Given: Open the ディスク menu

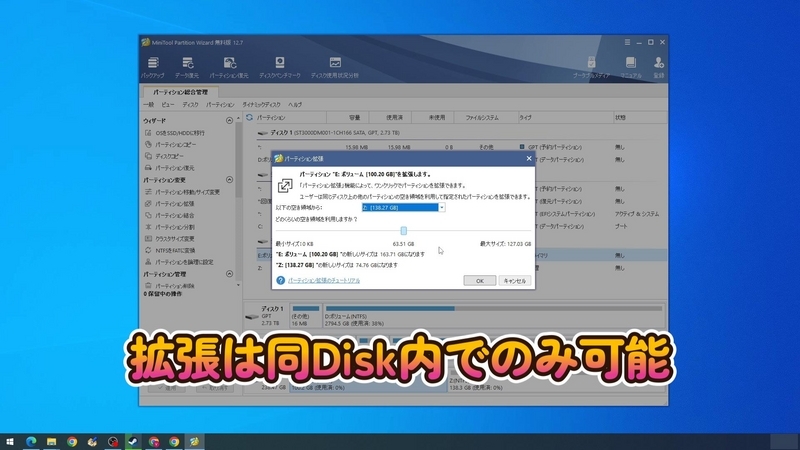Looking at the screenshot, I should coord(190,105).
